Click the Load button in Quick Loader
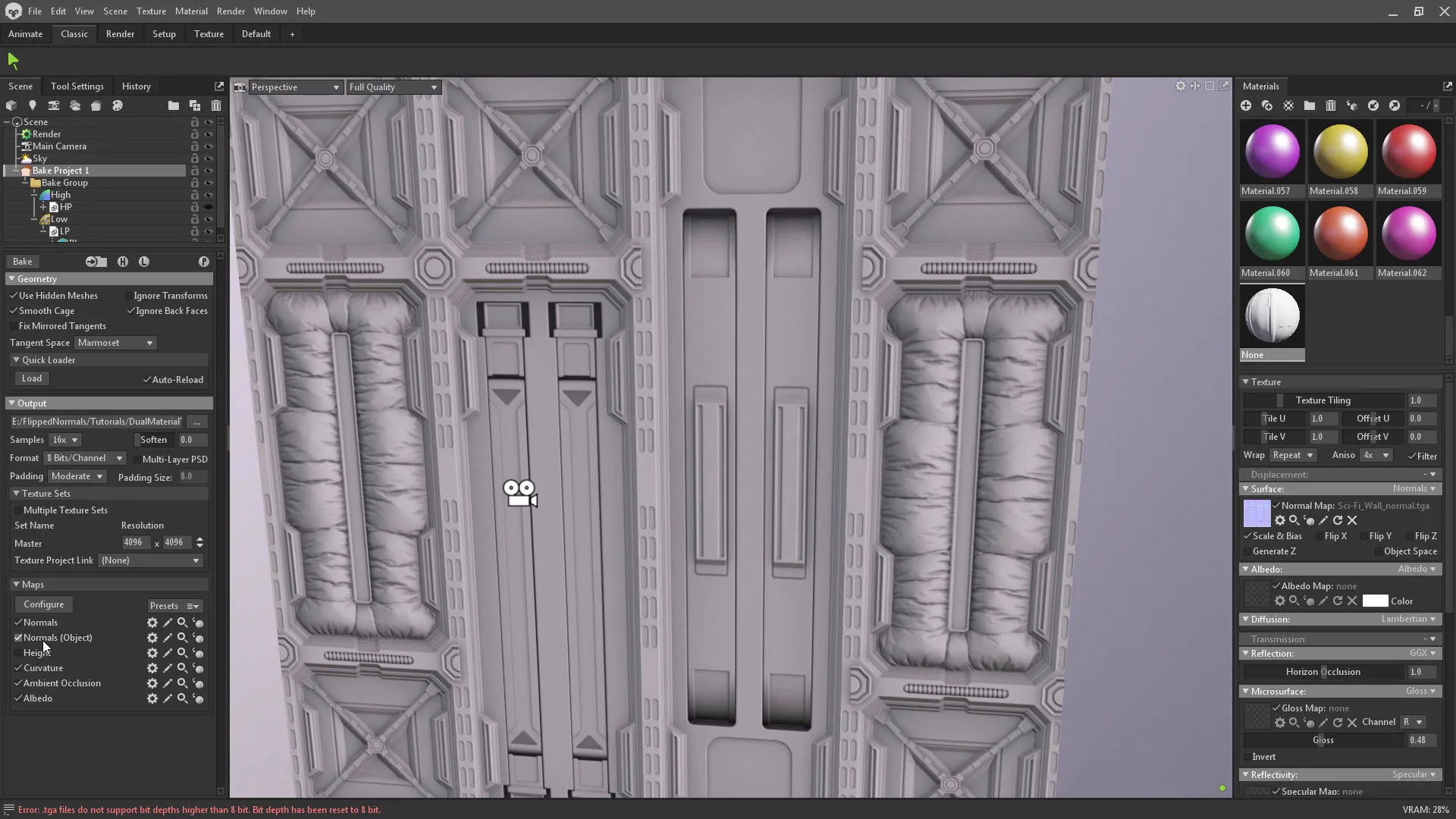The image size is (1456, 819). [32, 378]
